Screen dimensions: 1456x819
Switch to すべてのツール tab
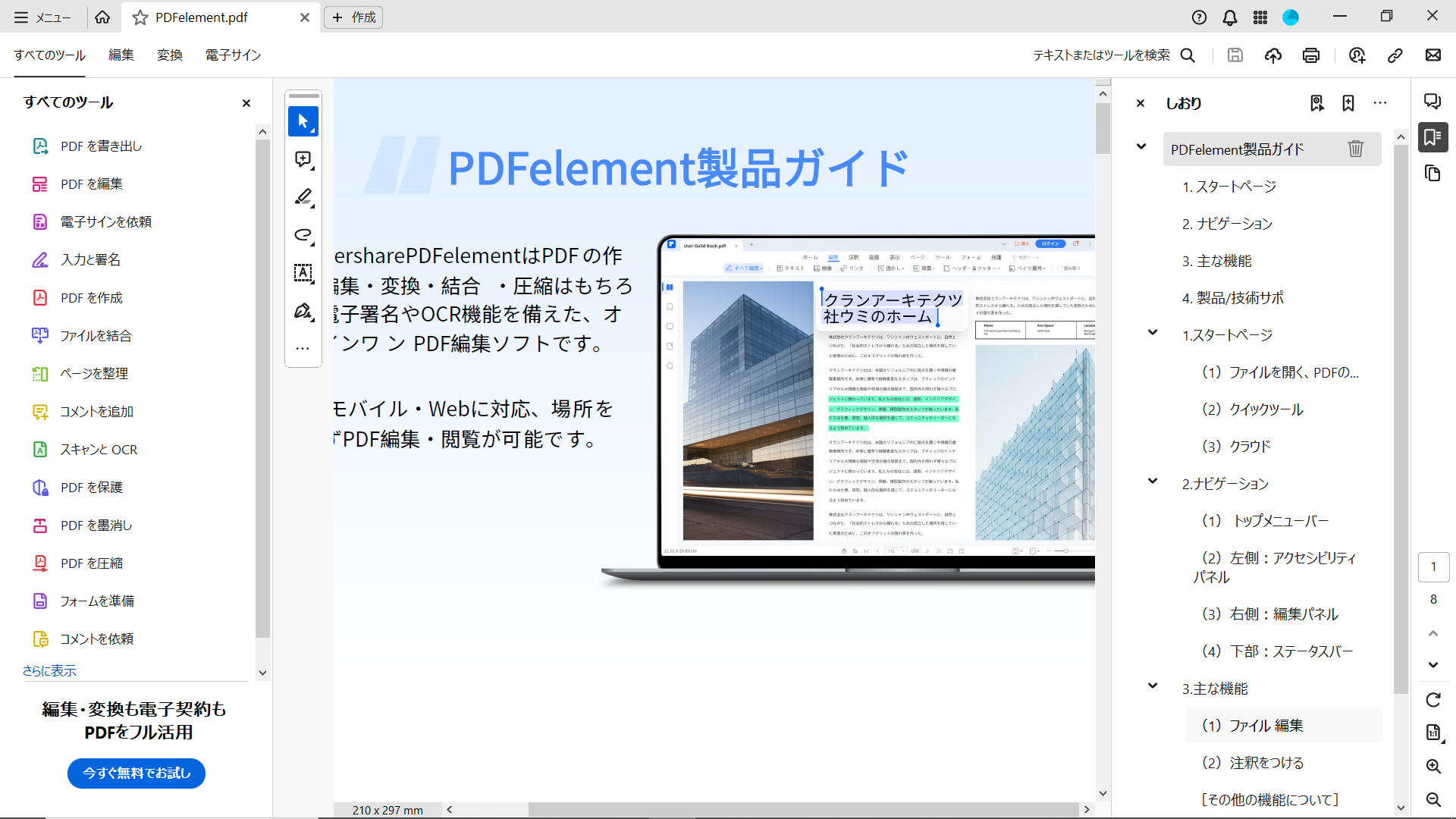(x=49, y=55)
